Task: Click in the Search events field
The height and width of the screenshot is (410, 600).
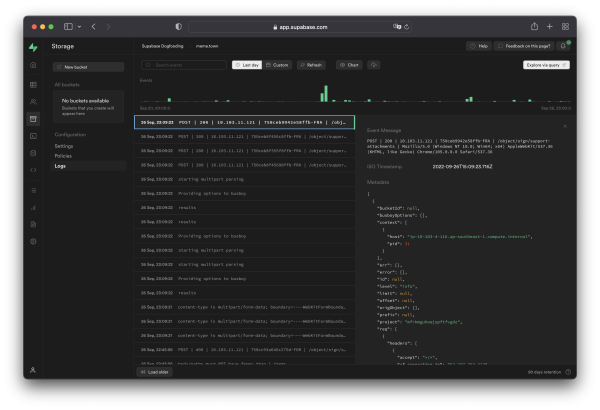Action: pos(185,65)
